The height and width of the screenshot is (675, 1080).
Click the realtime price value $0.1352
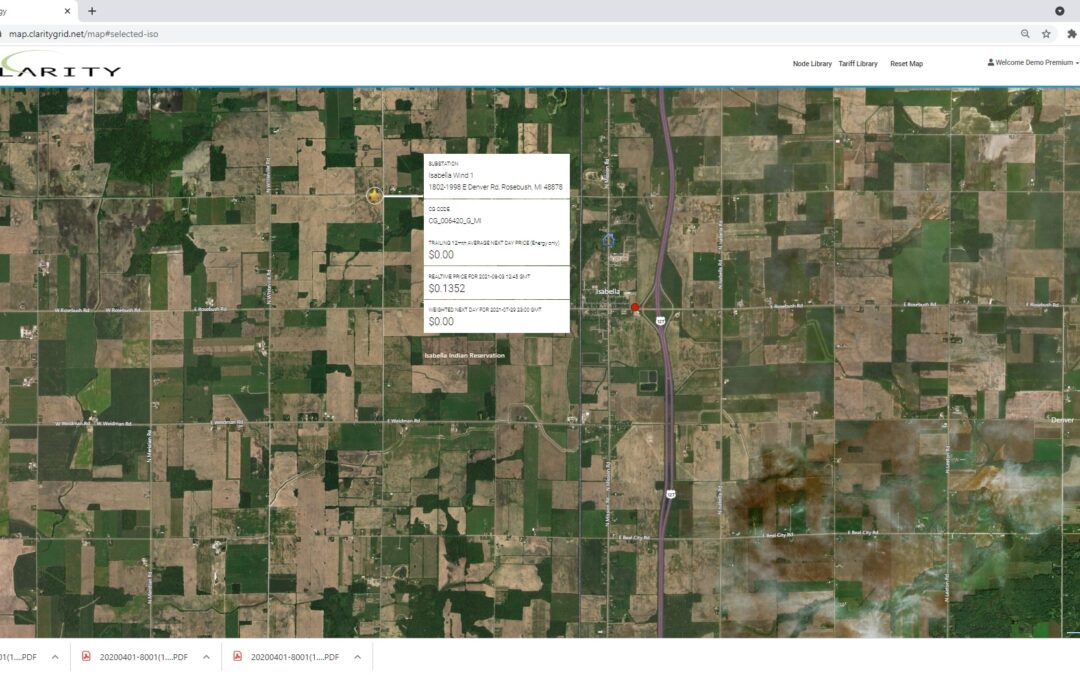[447, 288]
